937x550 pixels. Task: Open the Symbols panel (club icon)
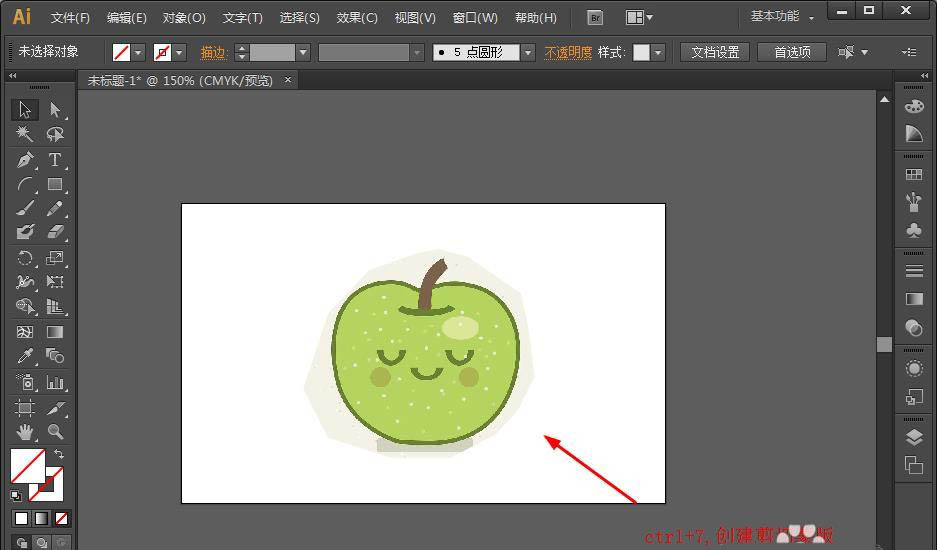pos(914,230)
